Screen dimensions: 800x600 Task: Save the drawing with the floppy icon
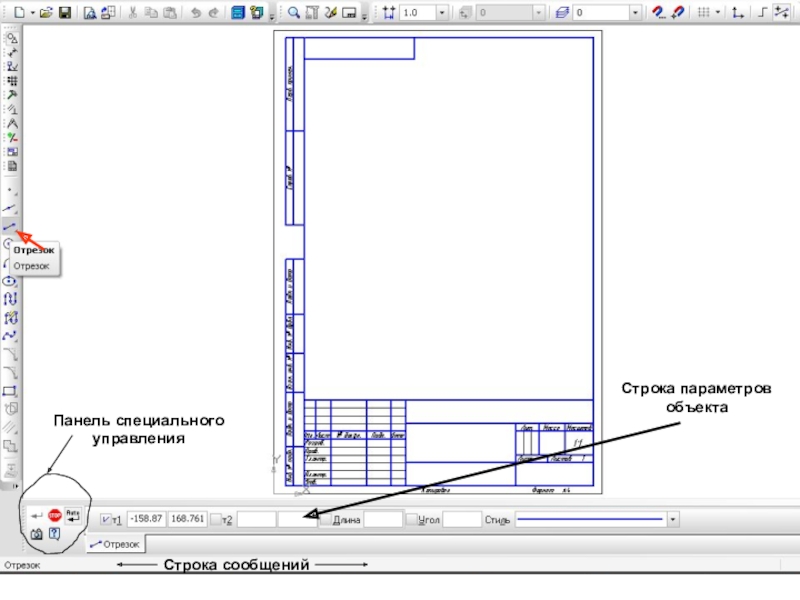point(65,13)
